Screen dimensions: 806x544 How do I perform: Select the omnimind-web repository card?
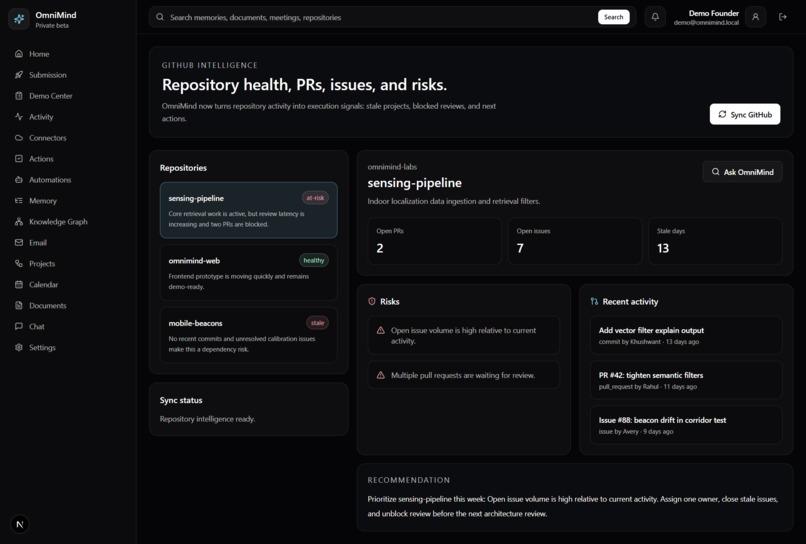[x=249, y=273]
